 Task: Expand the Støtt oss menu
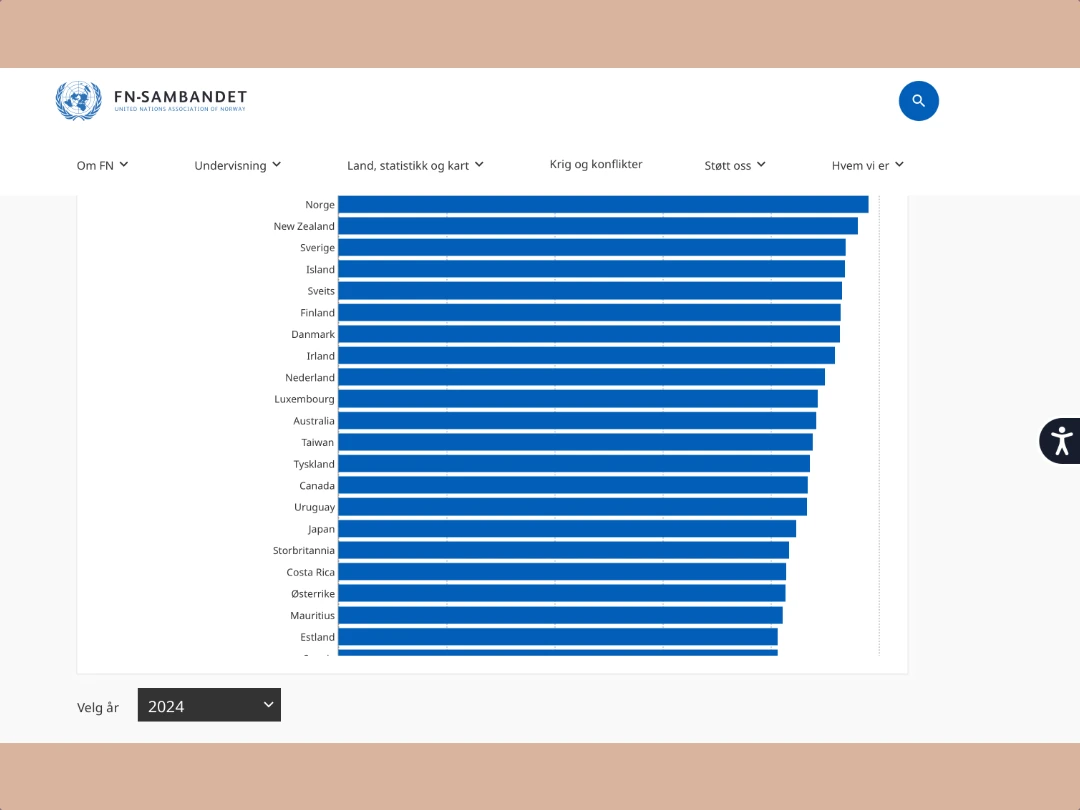(x=735, y=165)
